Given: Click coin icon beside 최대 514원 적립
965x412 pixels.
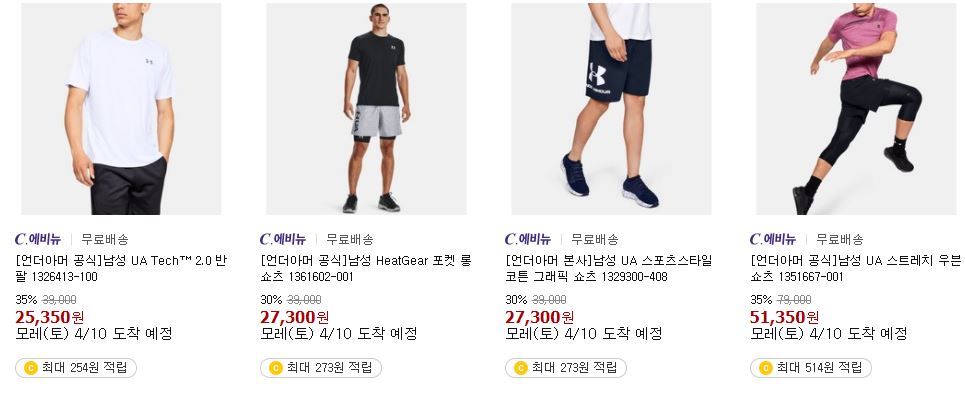Looking at the screenshot, I should 766,368.
